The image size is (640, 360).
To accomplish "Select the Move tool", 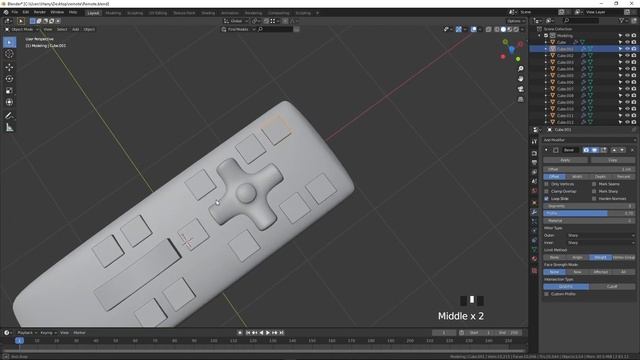I will (x=9, y=67).
